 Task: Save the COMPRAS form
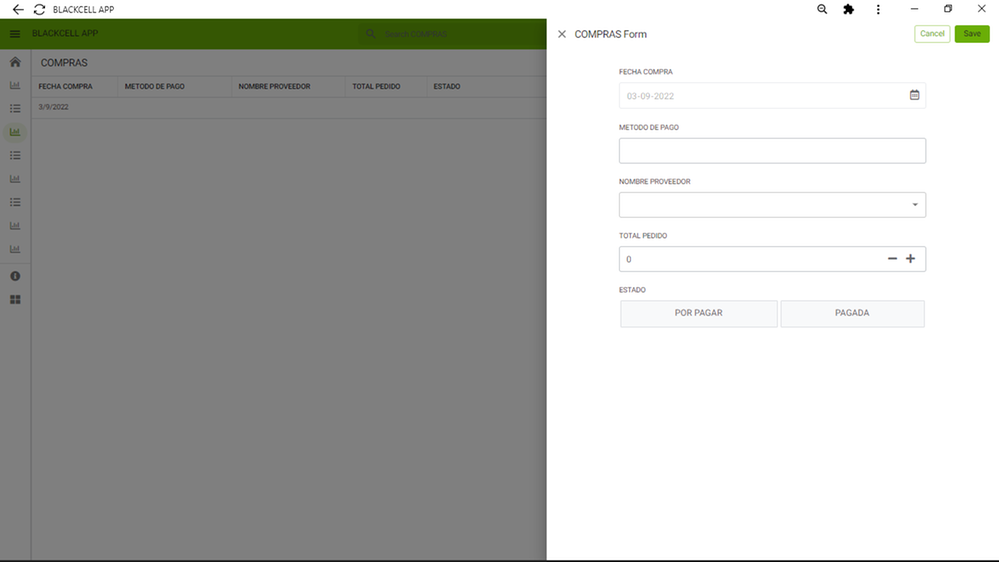coord(972,34)
